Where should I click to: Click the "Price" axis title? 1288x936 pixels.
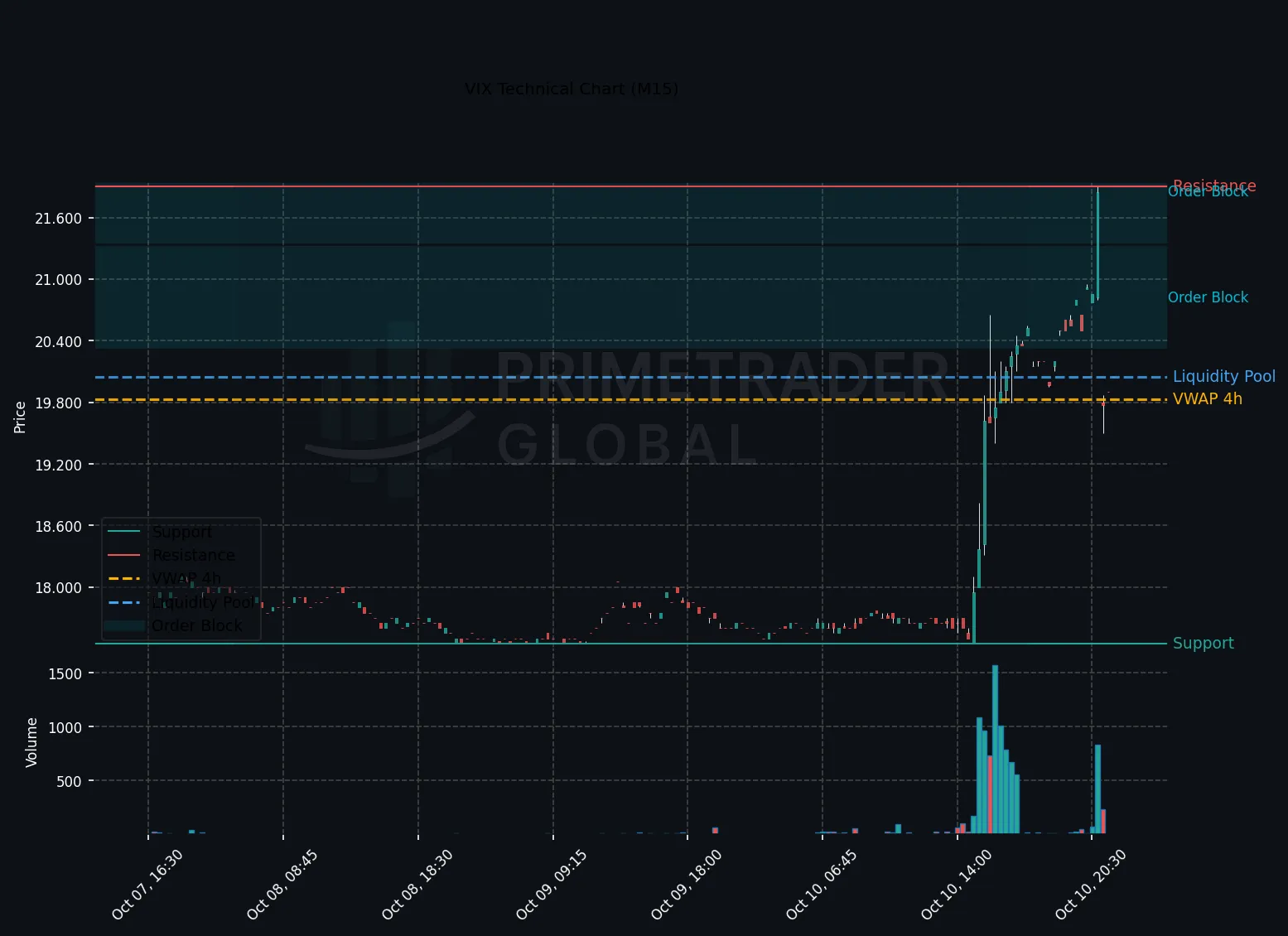[20, 417]
